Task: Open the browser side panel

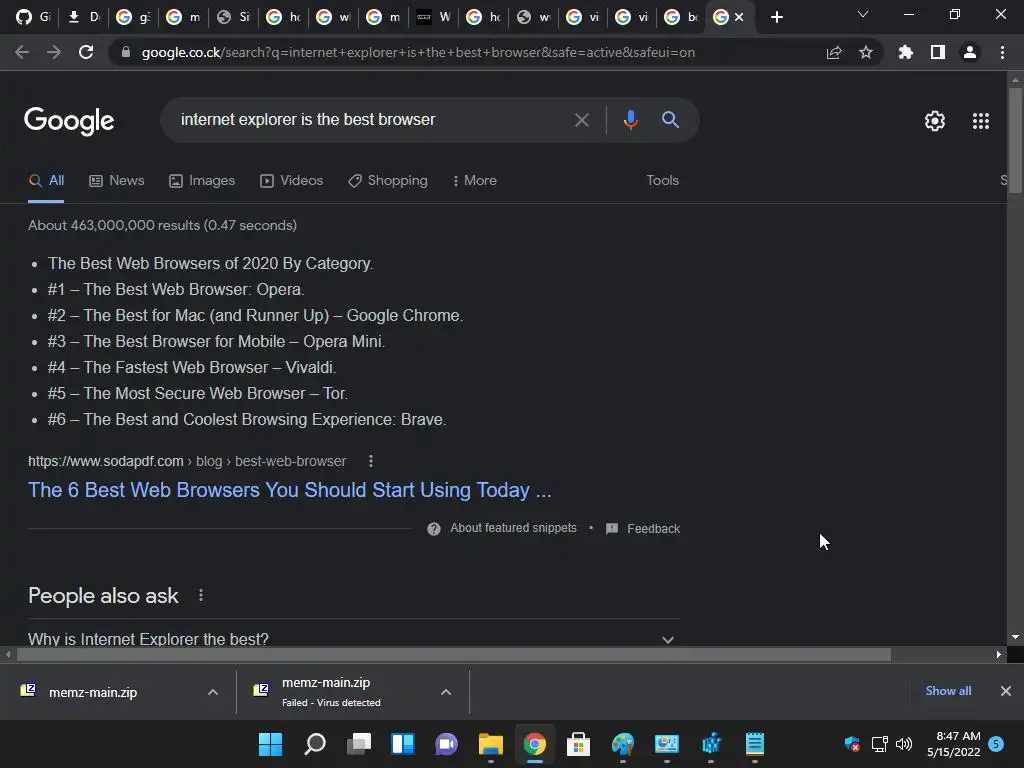Action: coord(938,52)
